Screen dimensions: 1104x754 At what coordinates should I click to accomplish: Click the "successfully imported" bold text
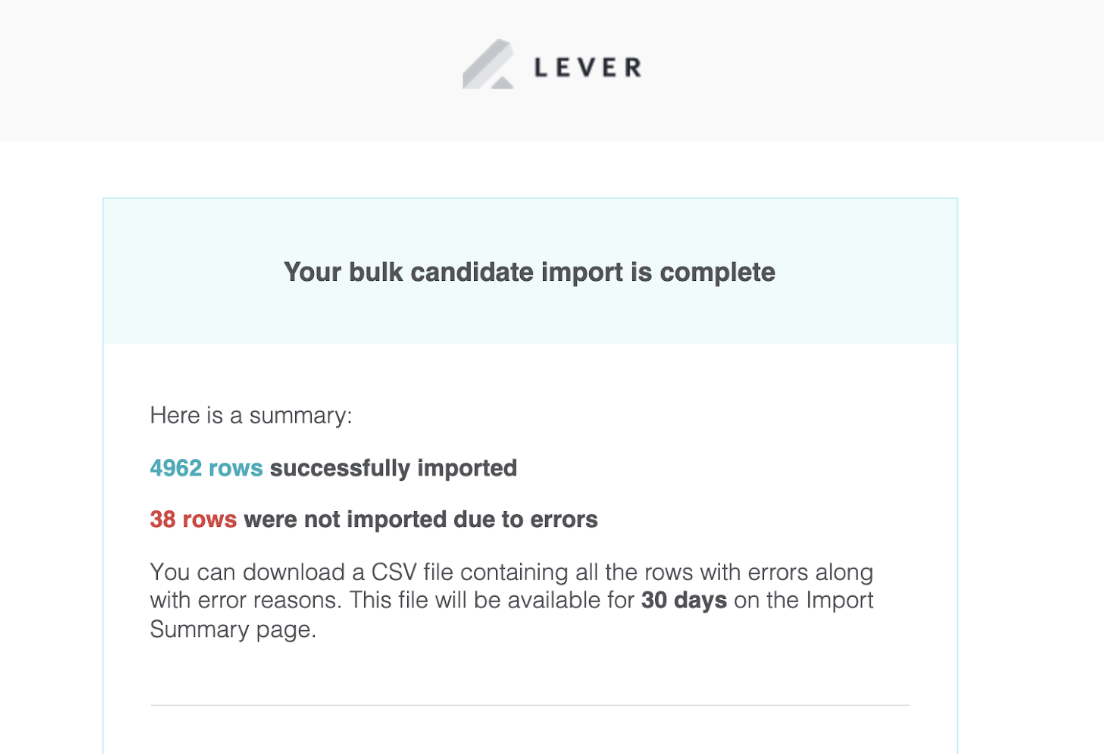(394, 468)
